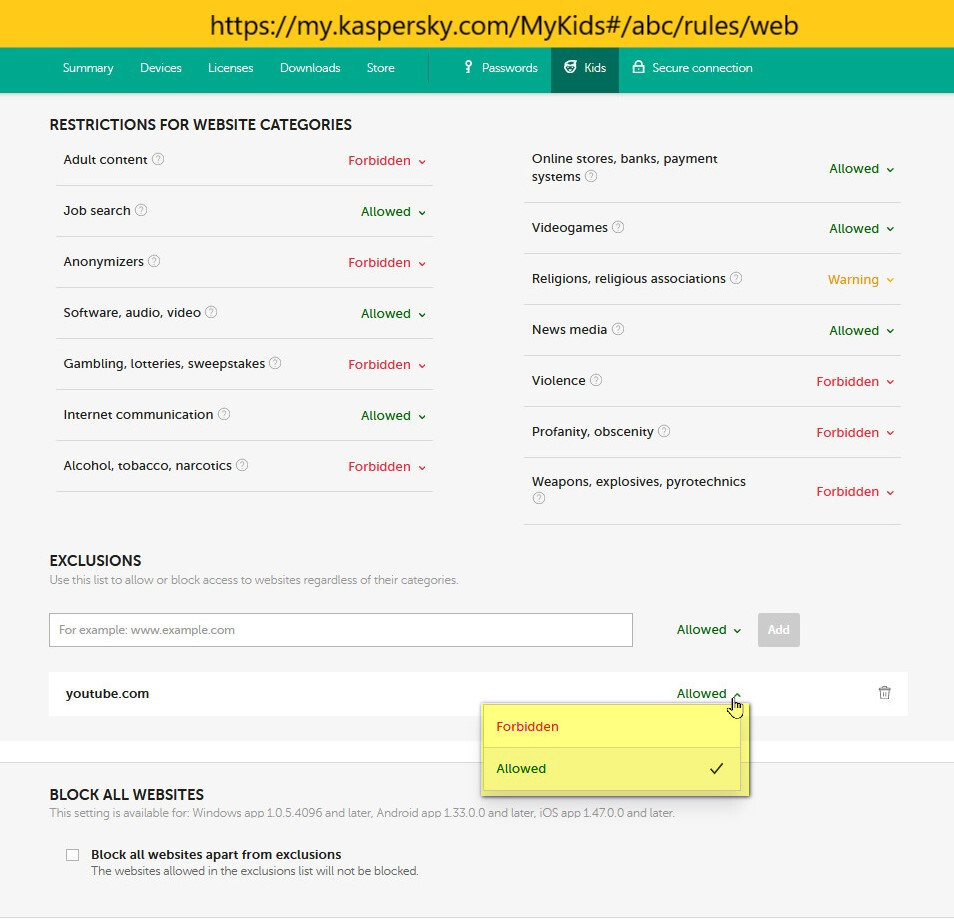
Task: Click BLOCK ALL WEBSITES heading
Action: pos(127,795)
